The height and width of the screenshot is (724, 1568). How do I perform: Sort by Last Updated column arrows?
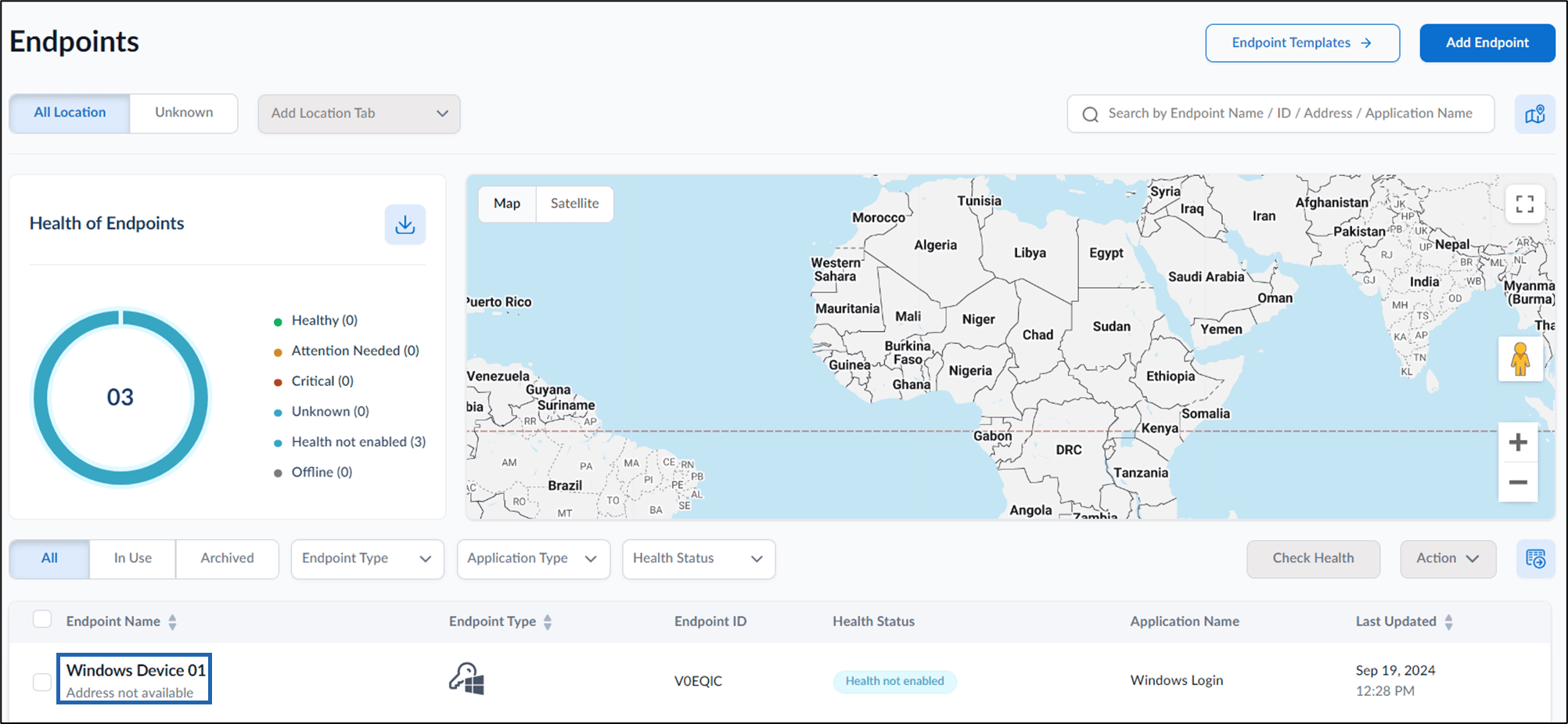(x=1448, y=622)
